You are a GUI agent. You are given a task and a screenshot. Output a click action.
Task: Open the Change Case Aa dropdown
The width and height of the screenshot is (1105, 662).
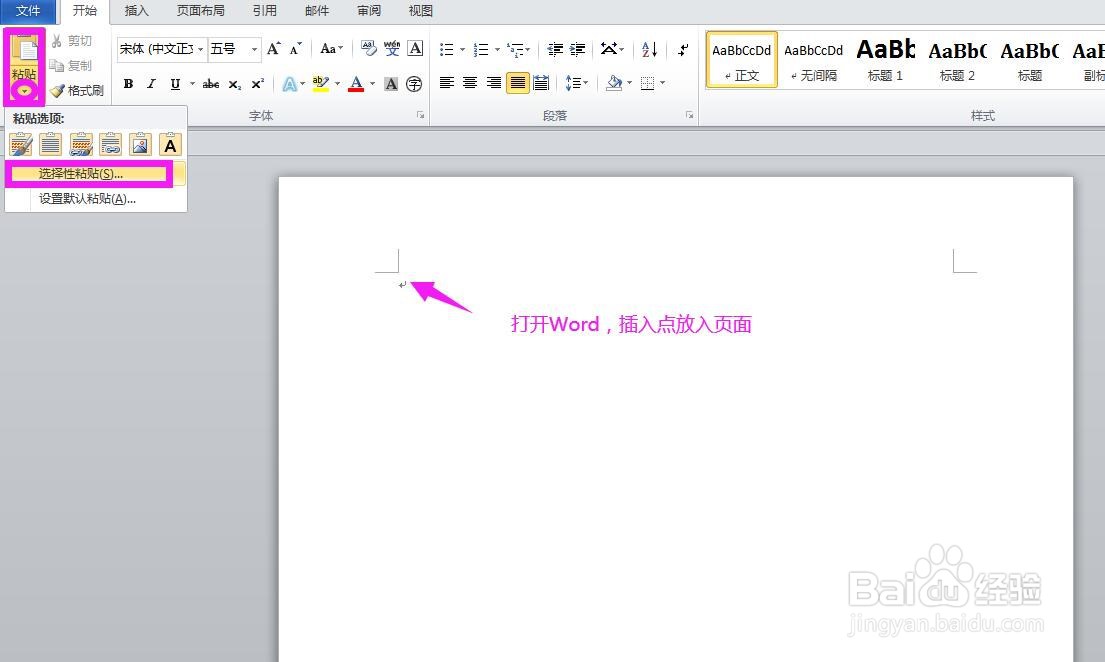[331, 49]
